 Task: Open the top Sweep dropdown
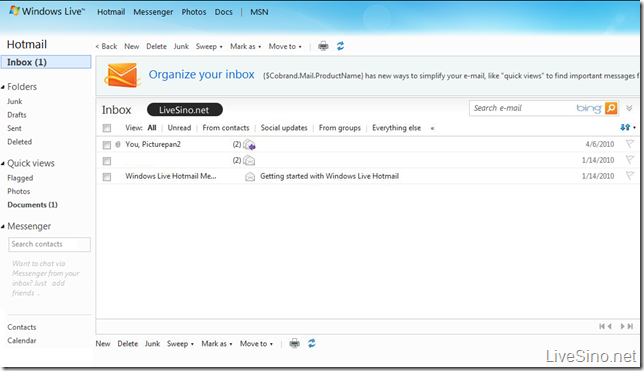point(209,46)
